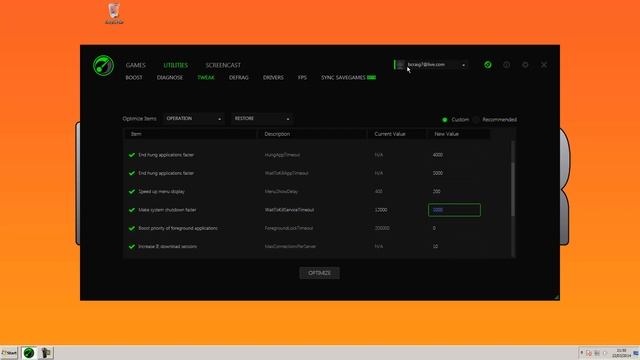Toggle Boost priority of foreground applications checkbox
The height and width of the screenshot is (360, 640).
click(132, 229)
